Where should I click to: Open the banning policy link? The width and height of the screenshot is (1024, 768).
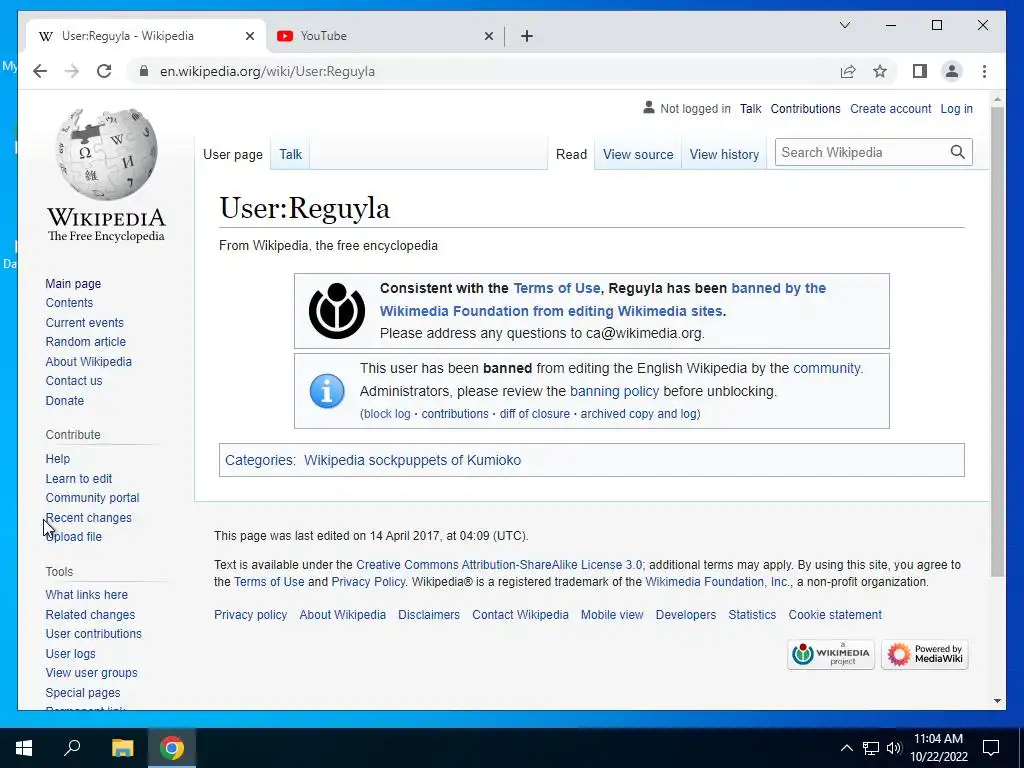615,391
